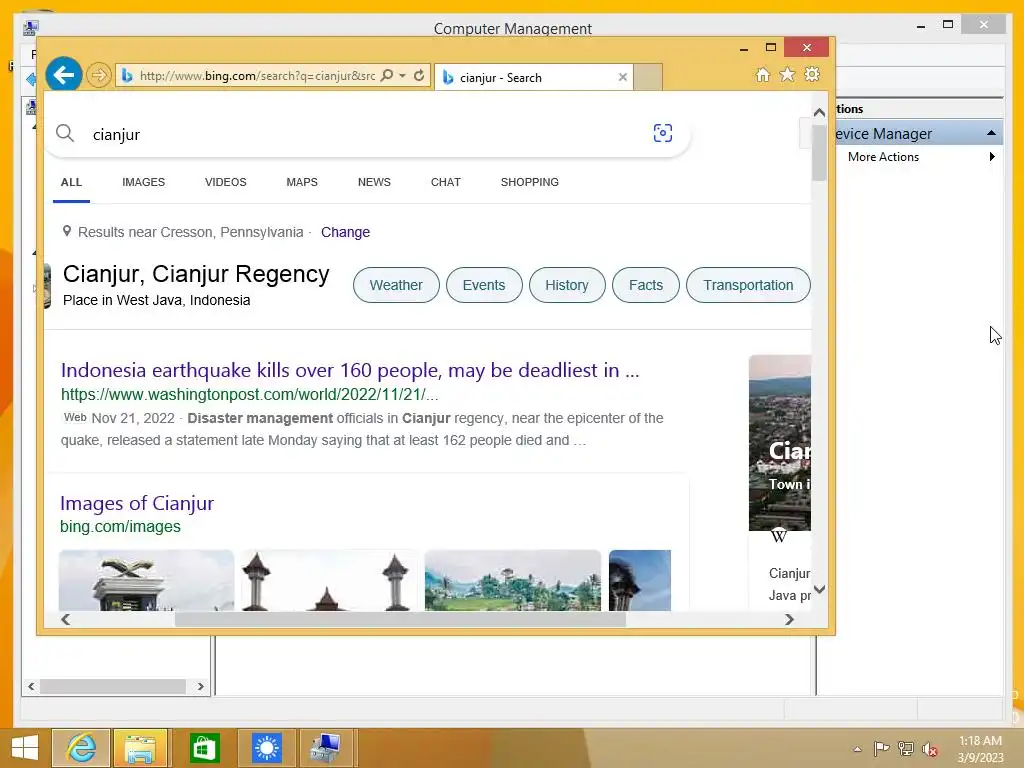The width and height of the screenshot is (1024, 768).
Task: Click the browser scroll up arrow
Action: pos(819,112)
